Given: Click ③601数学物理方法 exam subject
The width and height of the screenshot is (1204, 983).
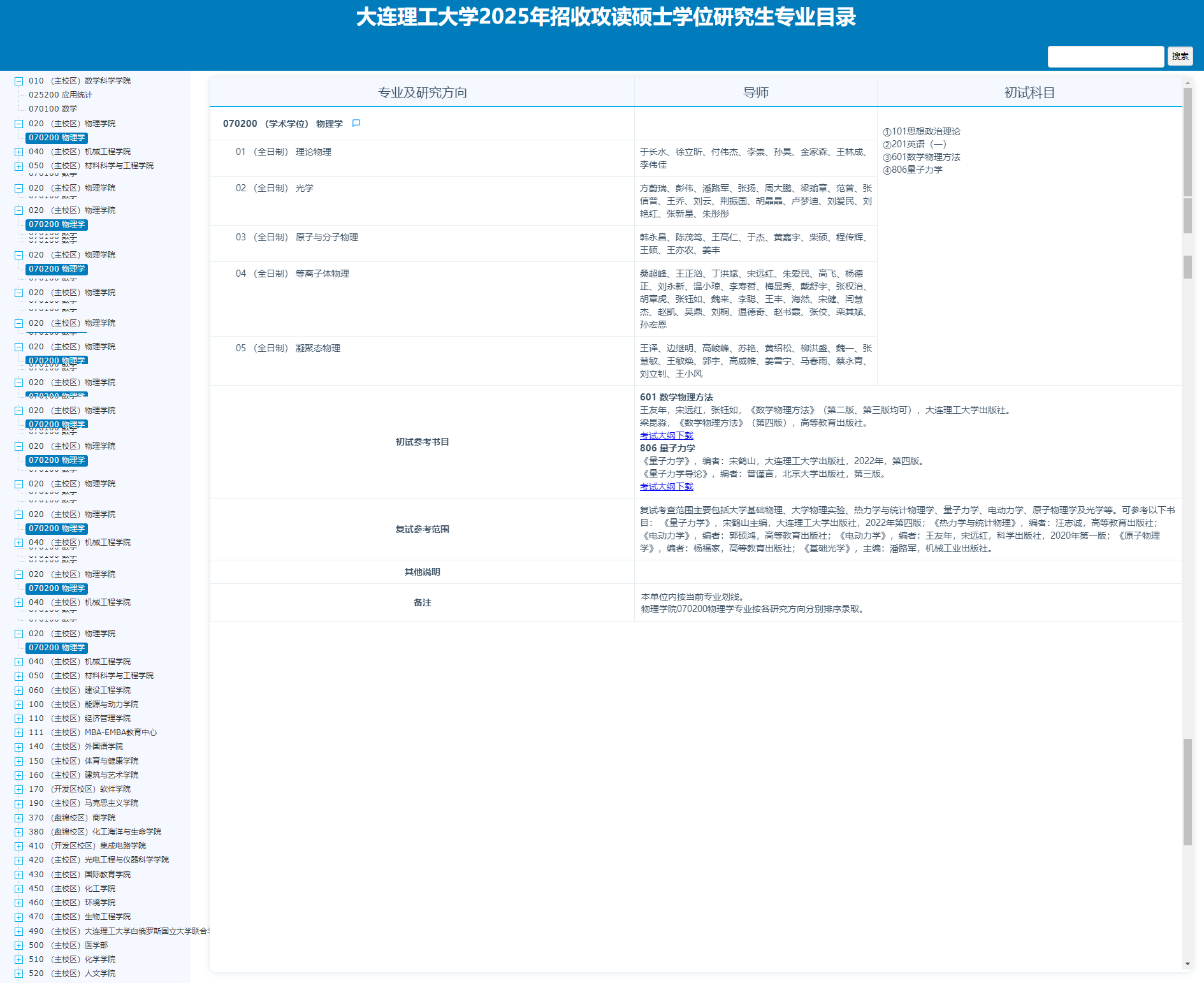Looking at the screenshot, I should (921, 157).
